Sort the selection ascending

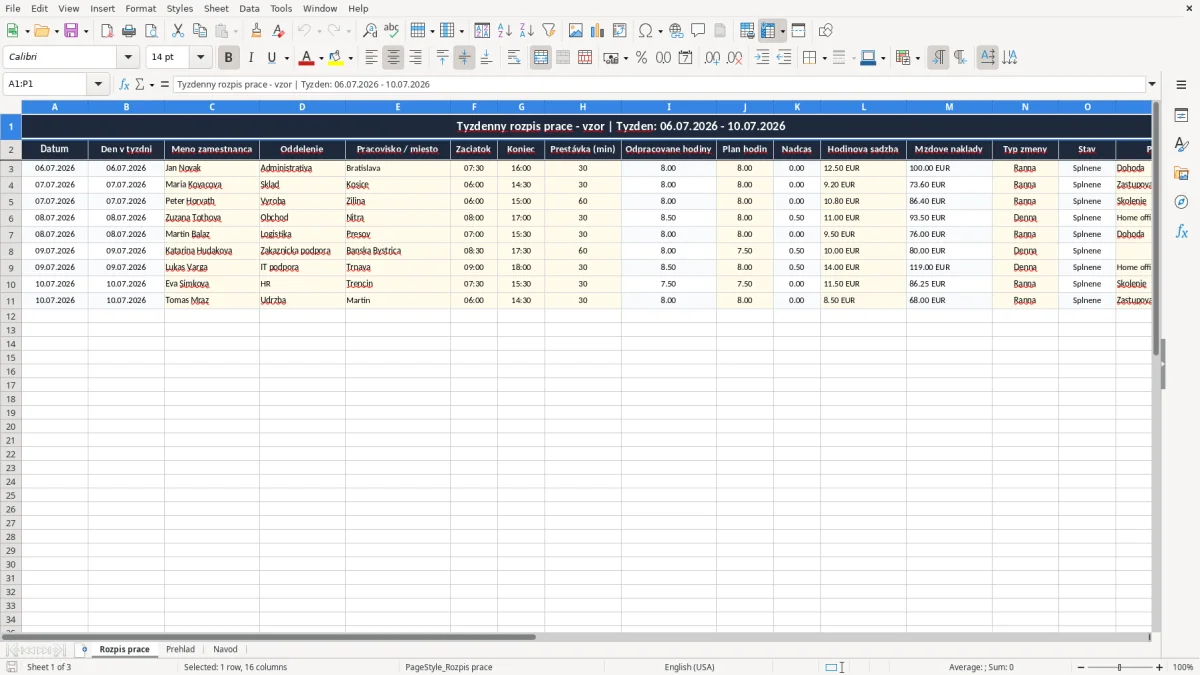(505, 31)
